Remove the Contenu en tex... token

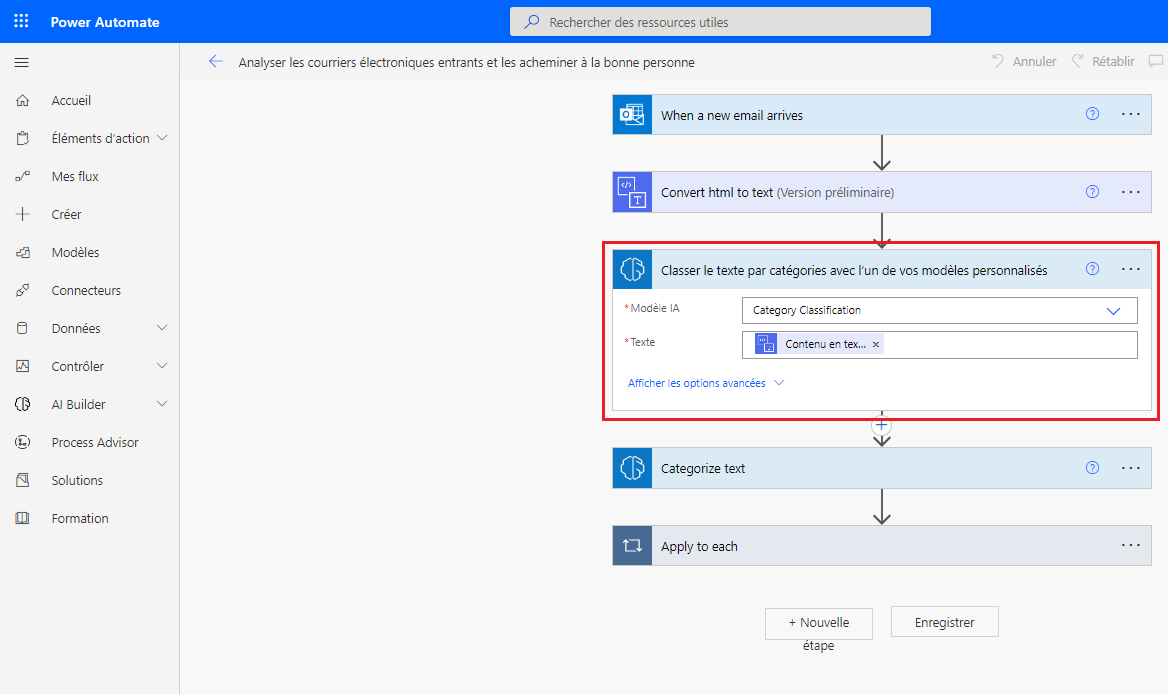876,344
